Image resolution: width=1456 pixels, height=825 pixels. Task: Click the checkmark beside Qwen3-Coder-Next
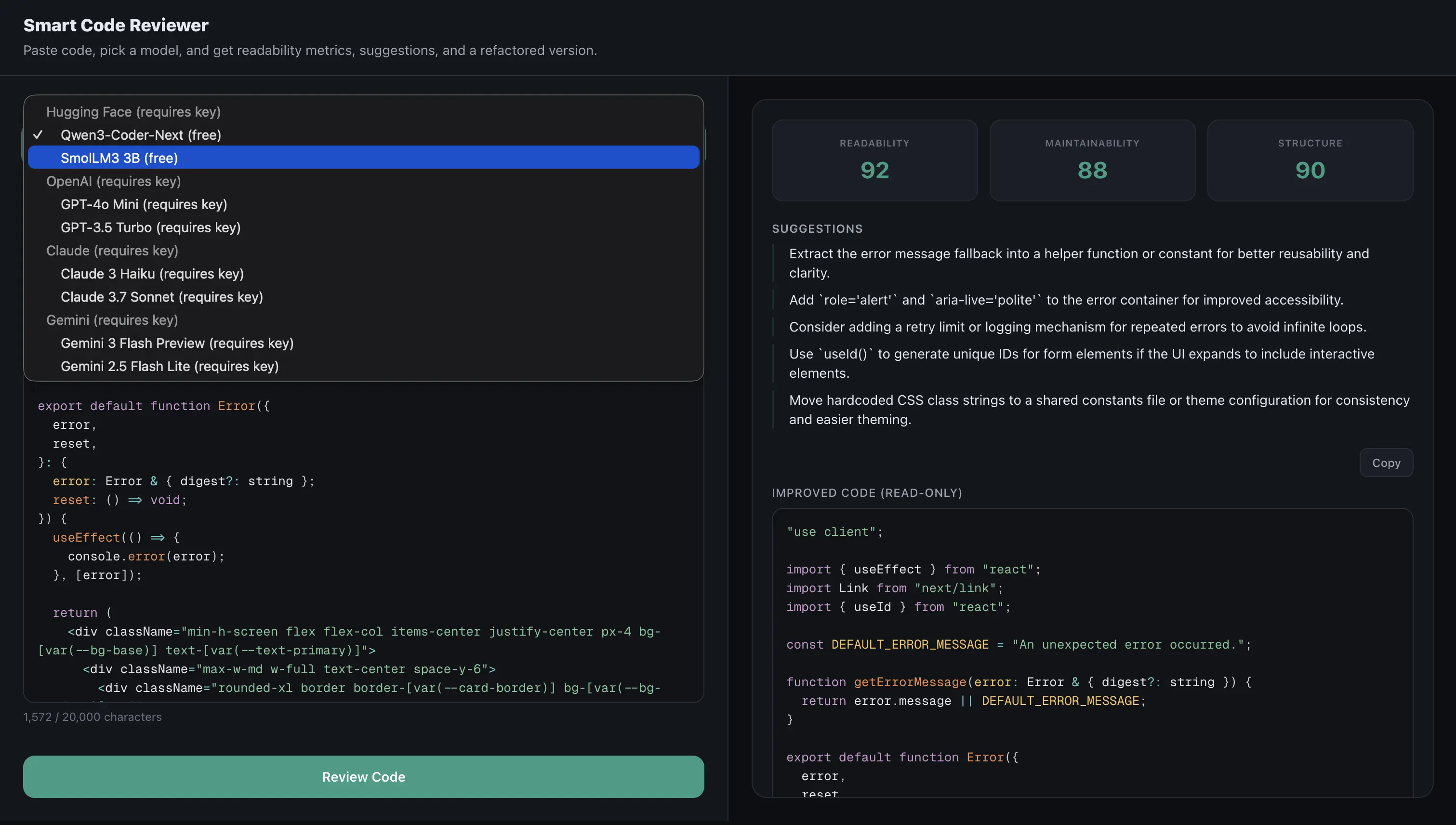(x=38, y=135)
